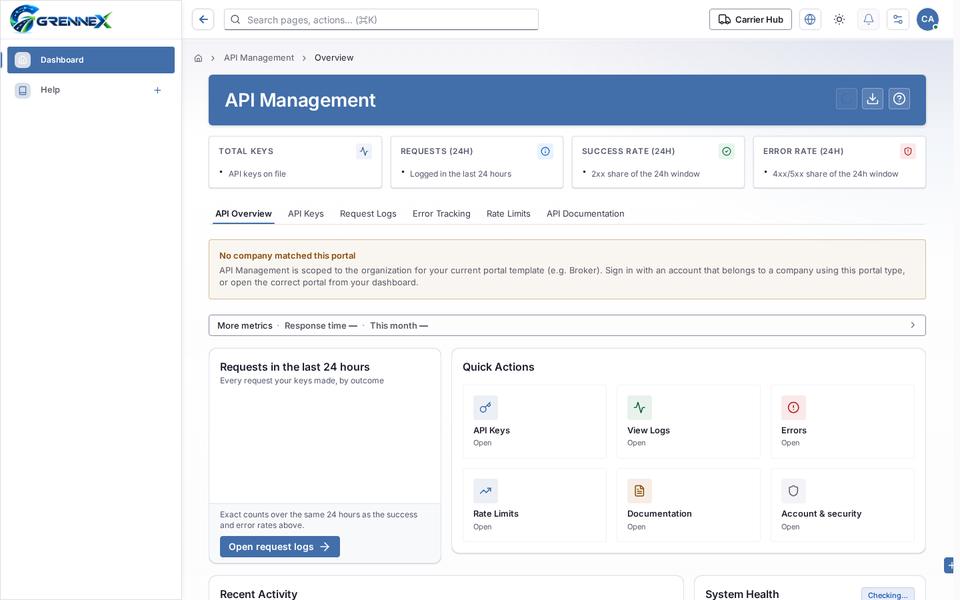Screen dimensions: 960x600
Task: Switch to the Error Tracking tab
Action: click(441, 214)
